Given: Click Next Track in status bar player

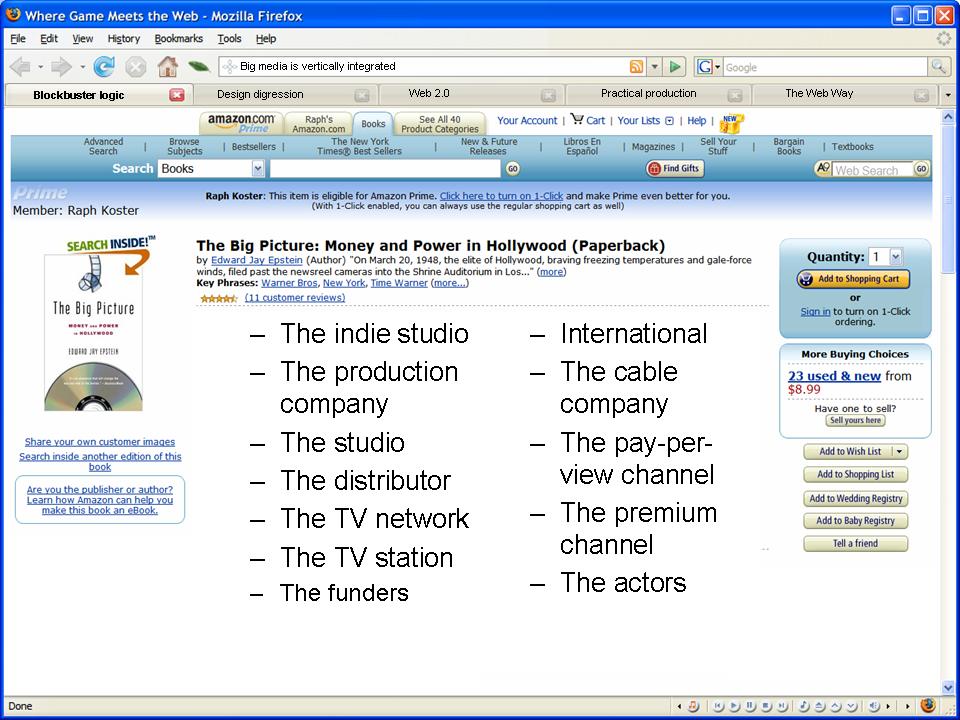Looking at the screenshot, I should click(782, 706).
